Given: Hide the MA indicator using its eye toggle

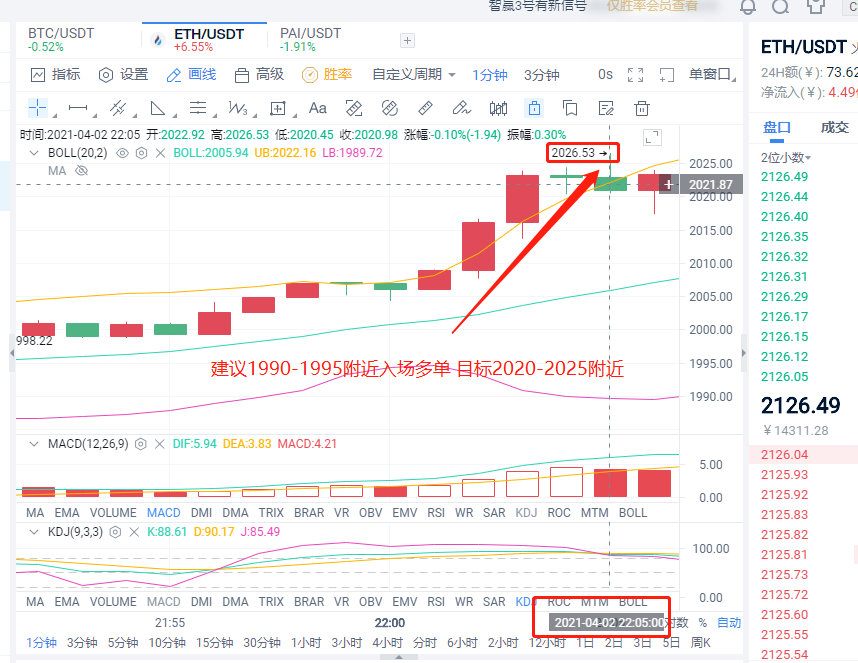Looking at the screenshot, I should point(82,171).
